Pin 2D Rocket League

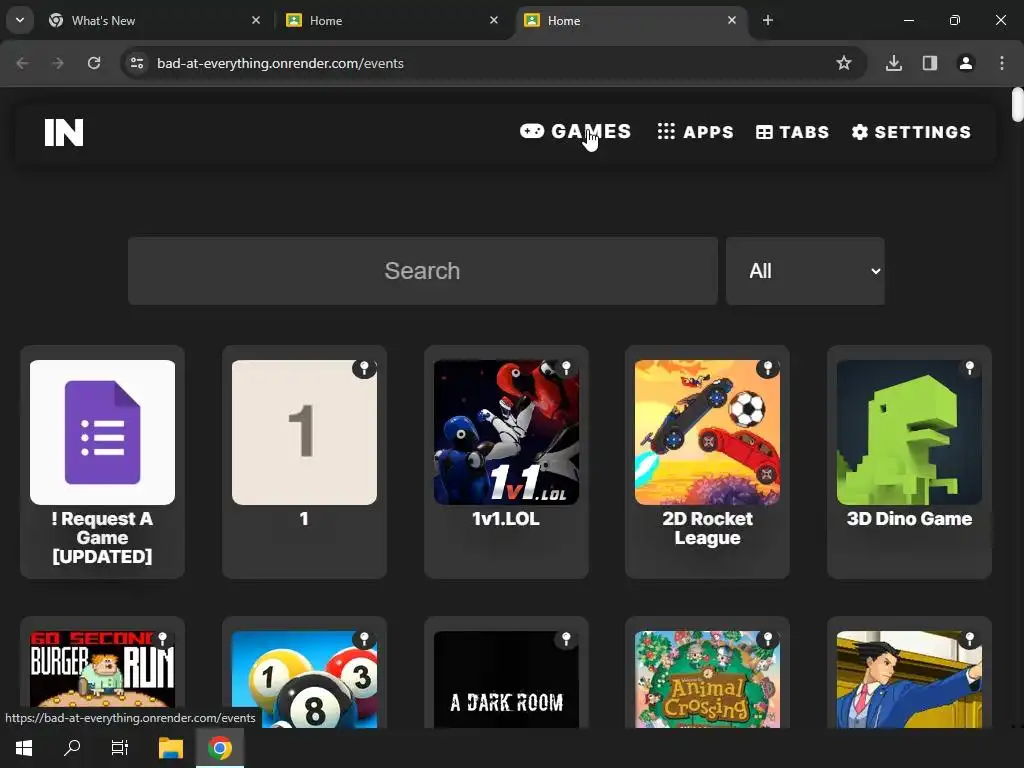coord(768,368)
